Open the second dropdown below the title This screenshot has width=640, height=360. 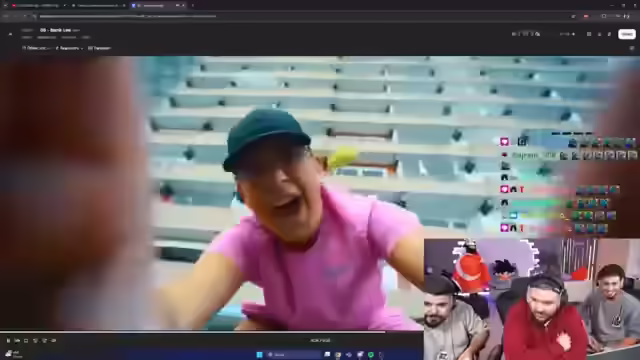tap(69, 48)
